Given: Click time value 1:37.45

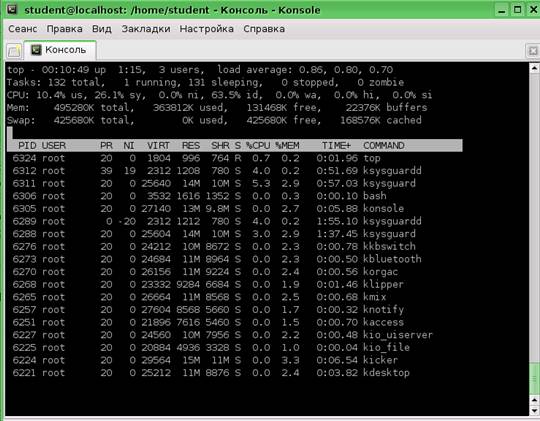Looking at the screenshot, I should (337, 234).
